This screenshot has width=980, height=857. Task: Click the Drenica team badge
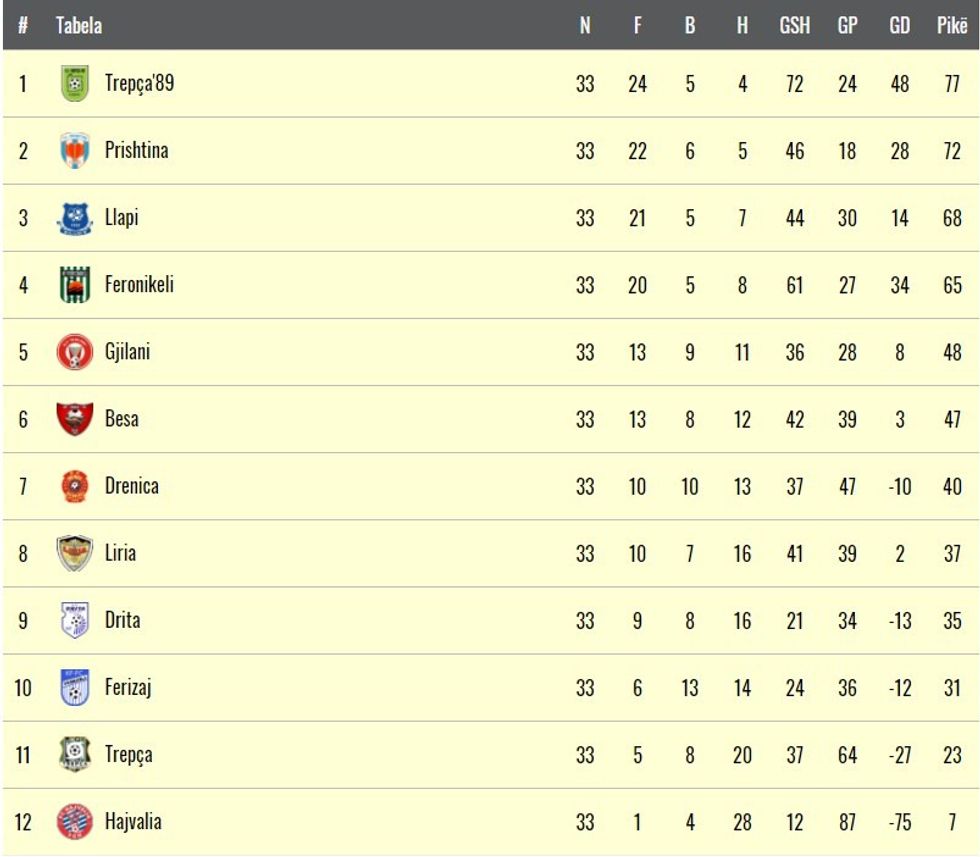click(74, 486)
